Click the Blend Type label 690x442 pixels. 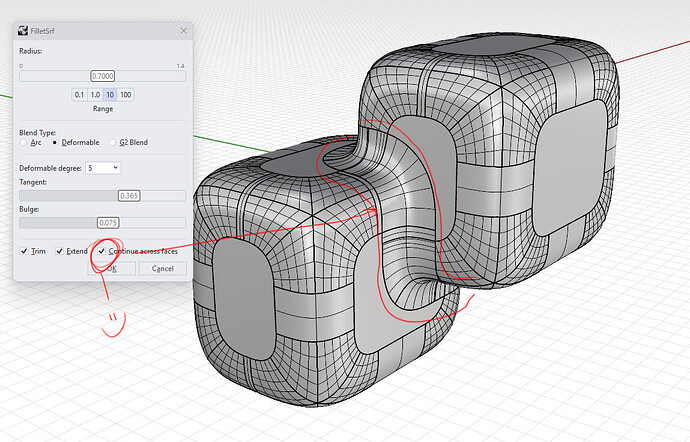[37, 133]
